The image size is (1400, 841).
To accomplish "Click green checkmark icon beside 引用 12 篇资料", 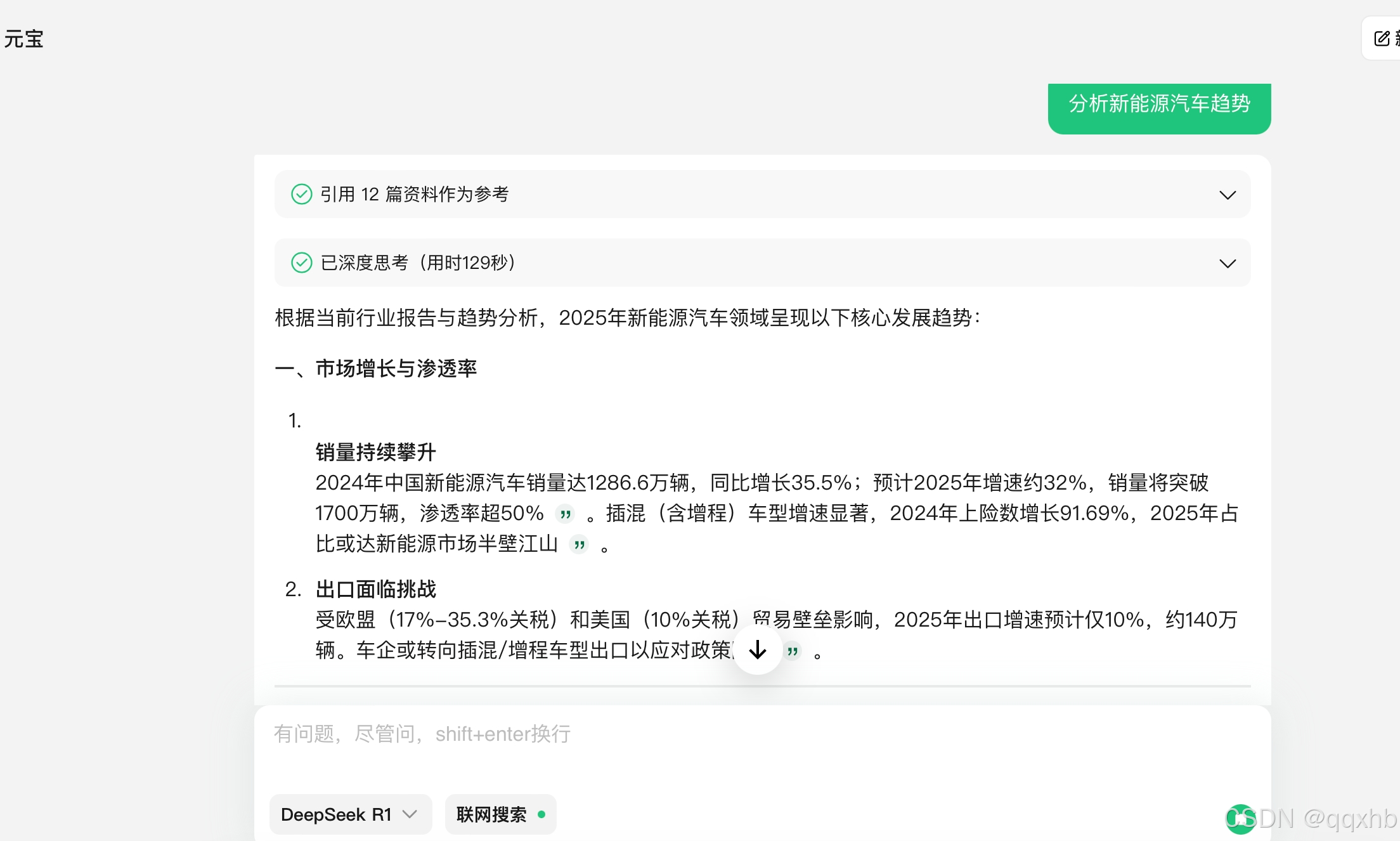I will coord(301,194).
